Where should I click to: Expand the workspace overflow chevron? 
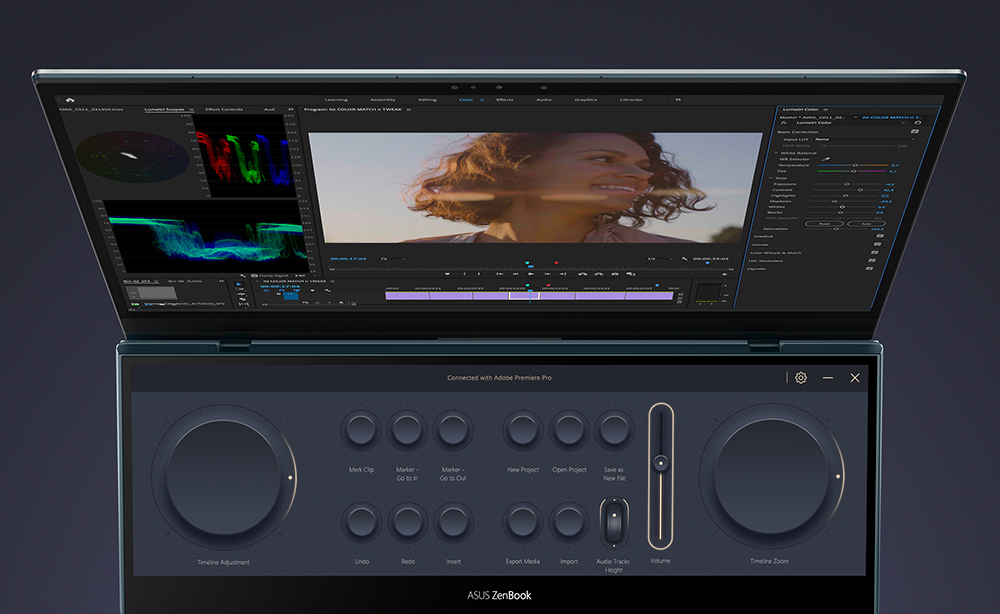678,100
